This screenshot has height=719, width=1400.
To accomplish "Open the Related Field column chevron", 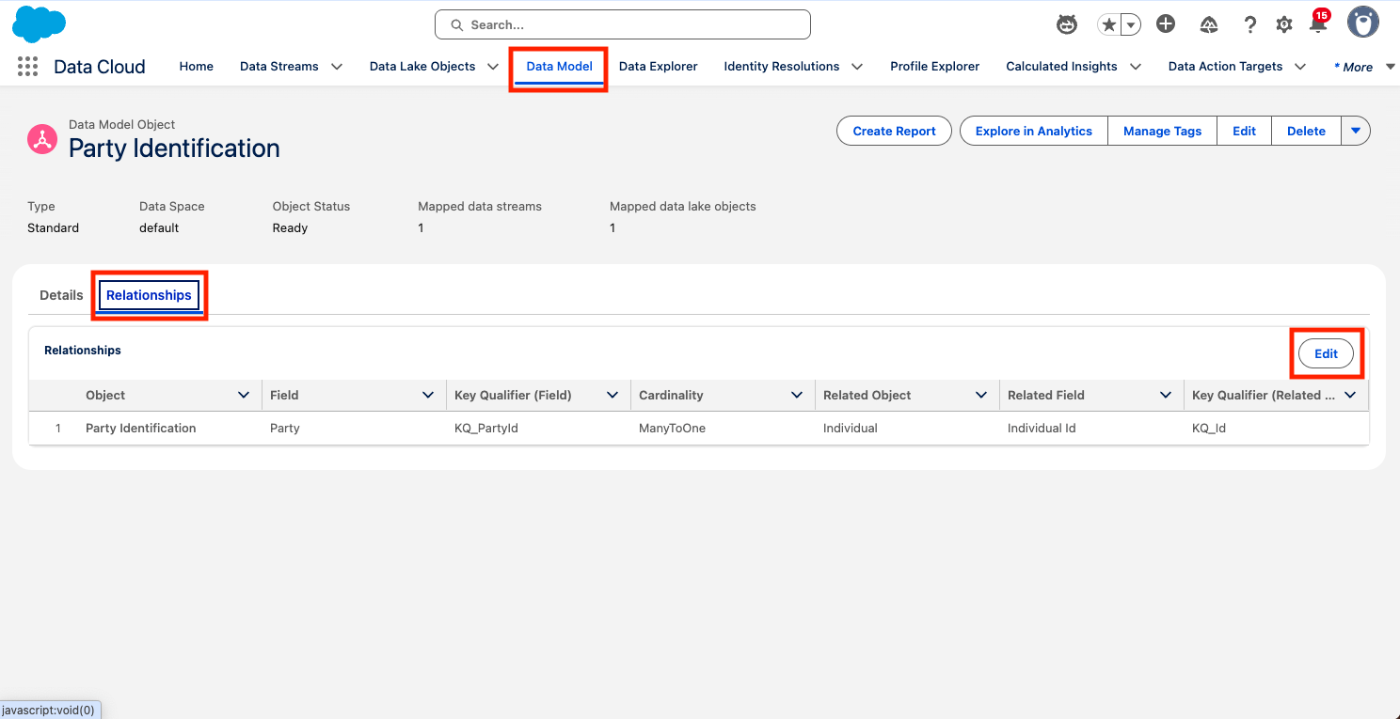I will [x=1165, y=395].
